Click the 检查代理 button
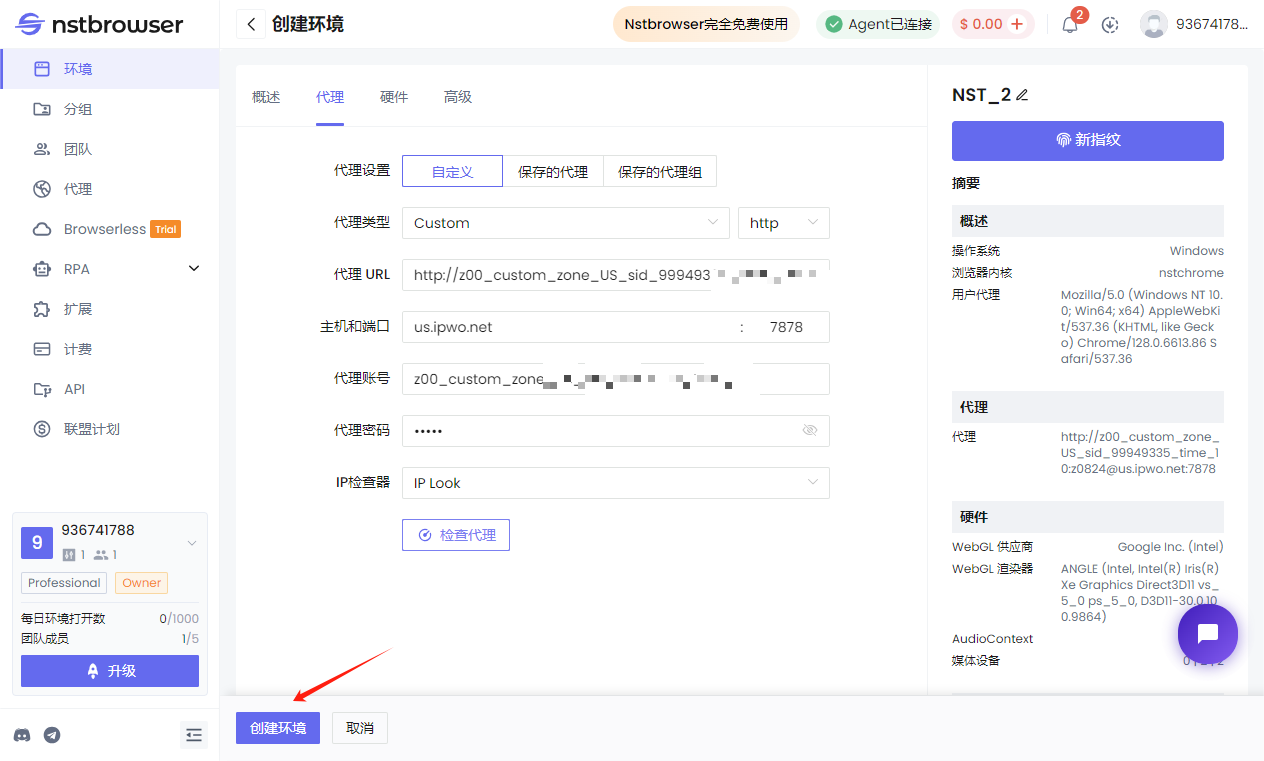The width and height of the screenshot is (1264, 761). (456, 535)
